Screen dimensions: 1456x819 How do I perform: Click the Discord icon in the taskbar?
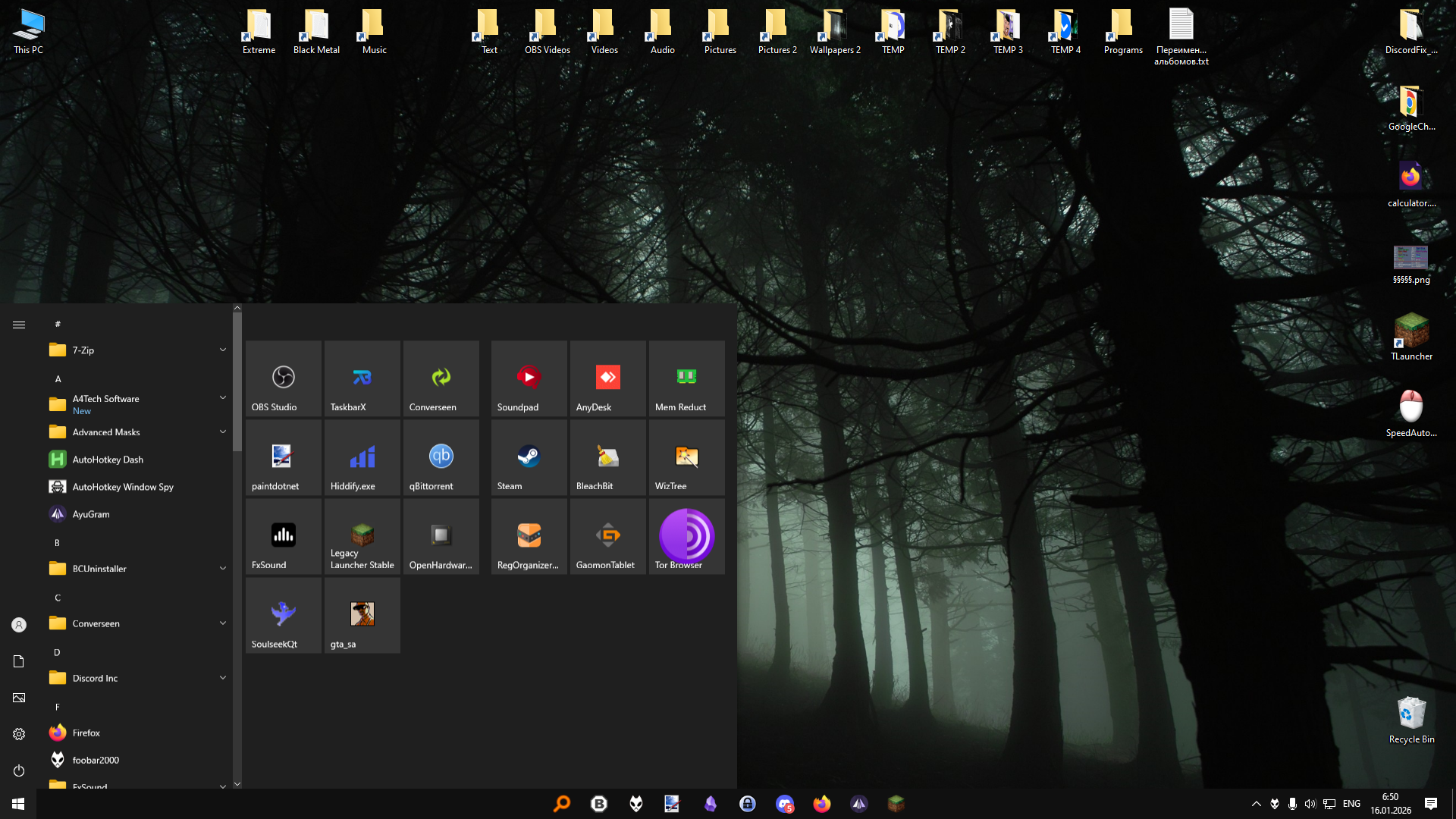785,804
